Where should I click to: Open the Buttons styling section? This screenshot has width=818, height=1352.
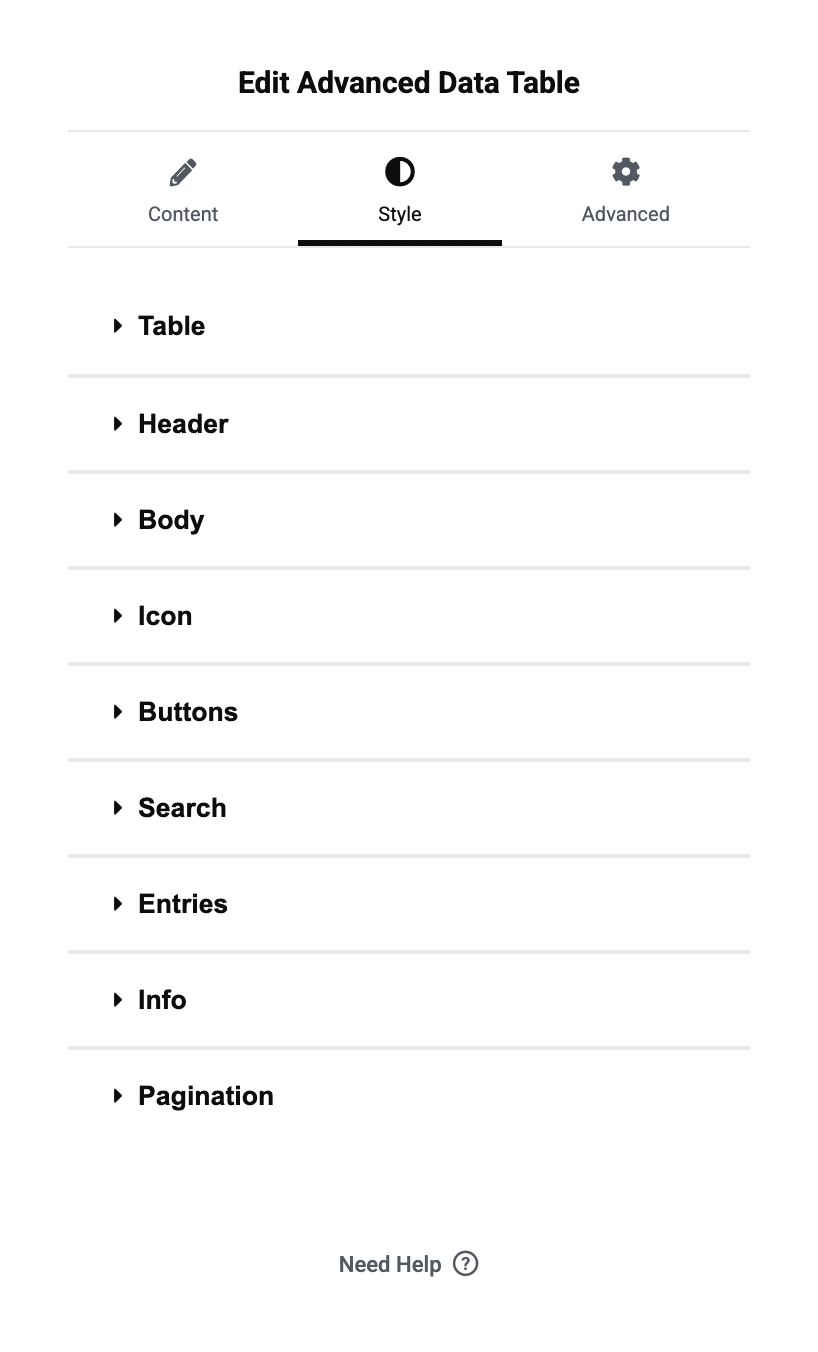pyautogui.click(x=188, y=711)
